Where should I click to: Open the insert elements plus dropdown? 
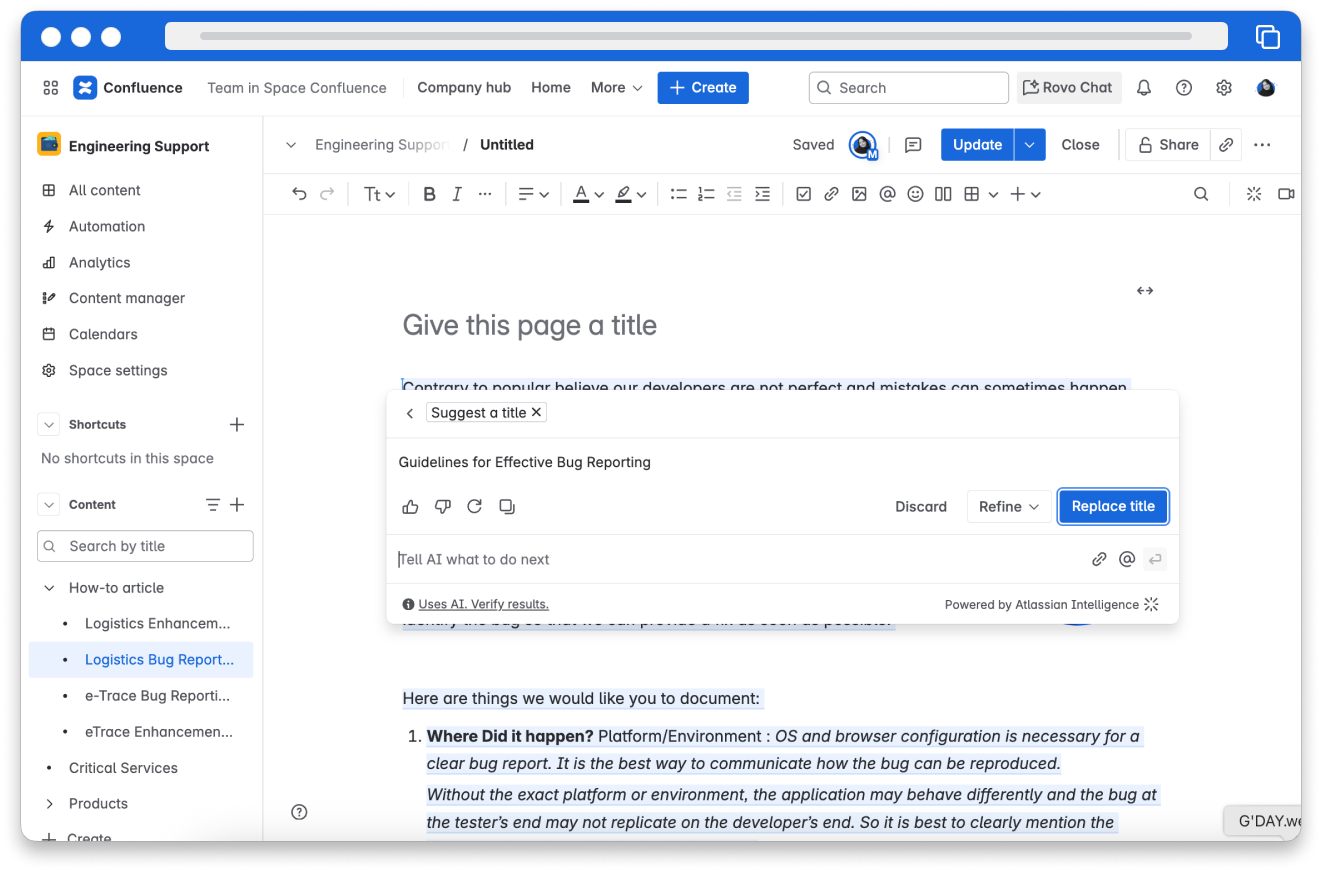point(1026,195)
